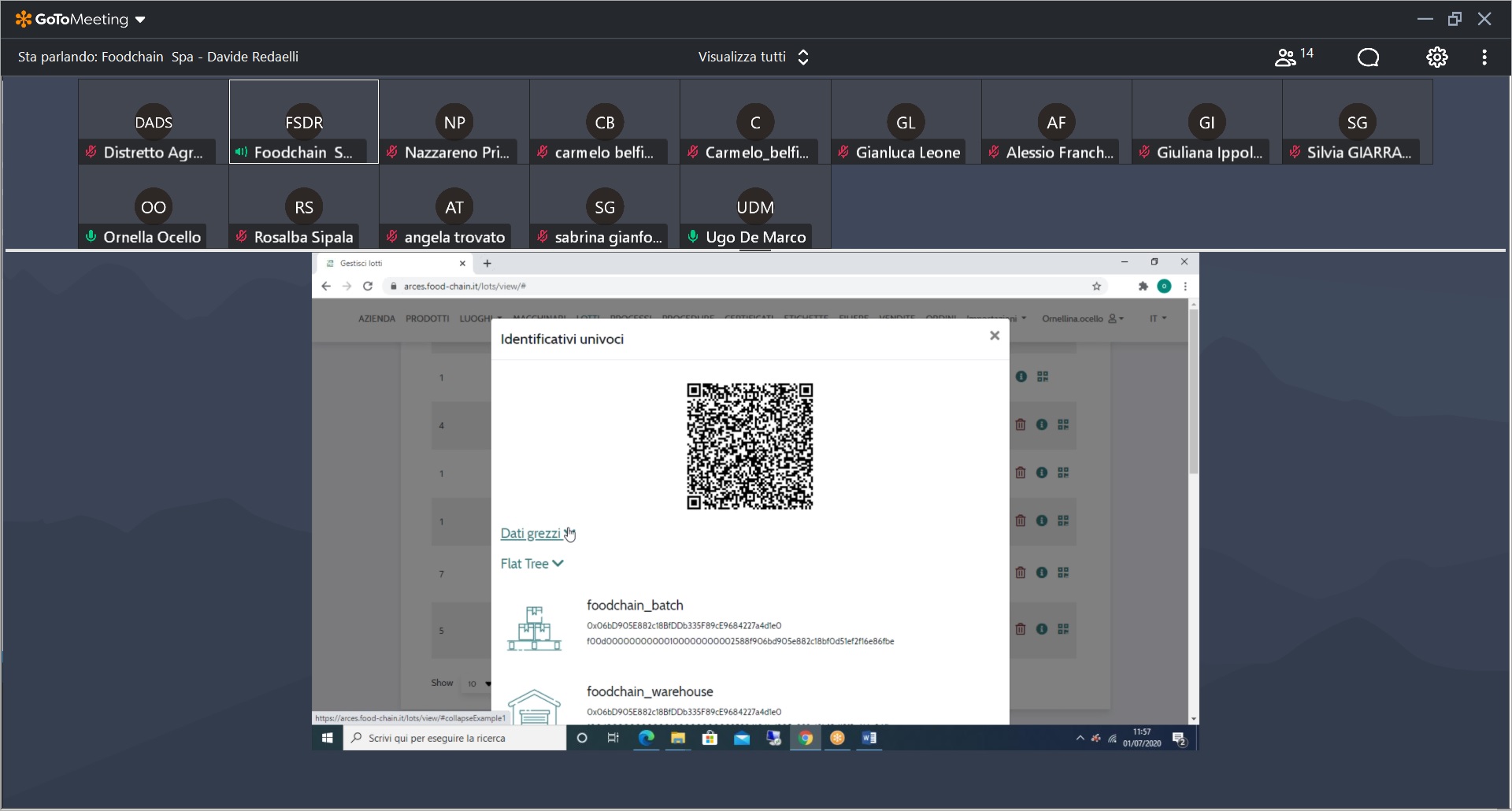Click the QR code image in the dialog
1512x811 pixels.
(750, 446)
